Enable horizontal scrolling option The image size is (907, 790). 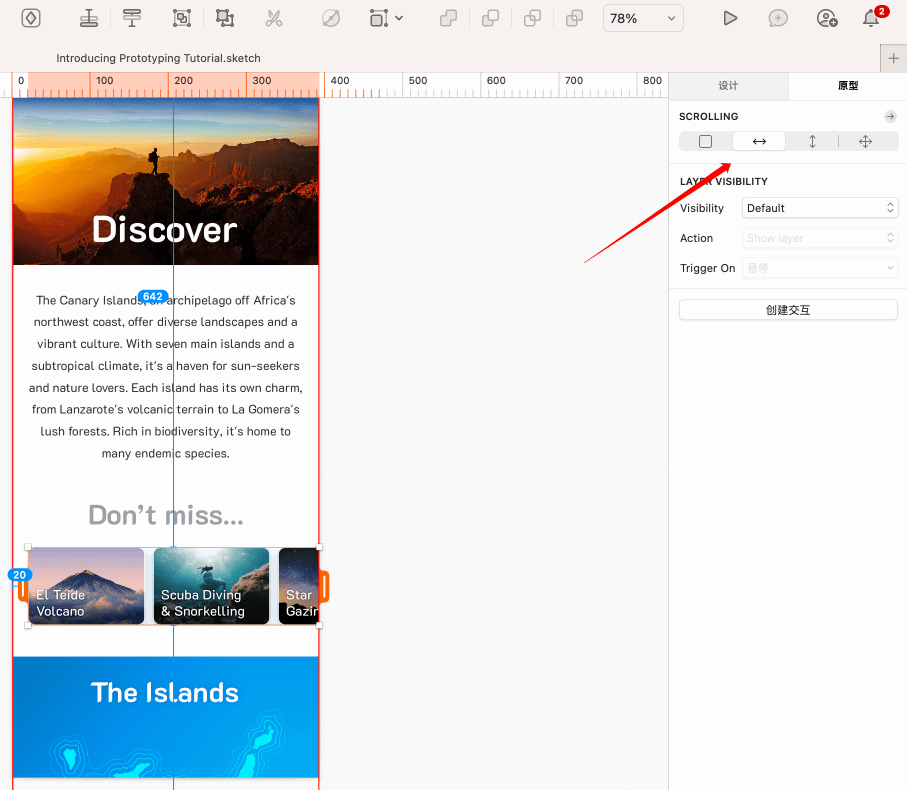point(759,142)
